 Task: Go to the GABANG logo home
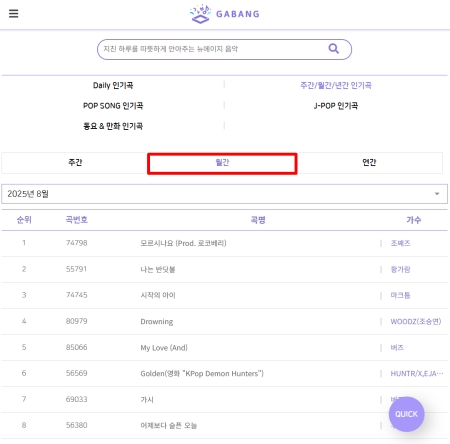pyautogui.click(x=224, y=14)
